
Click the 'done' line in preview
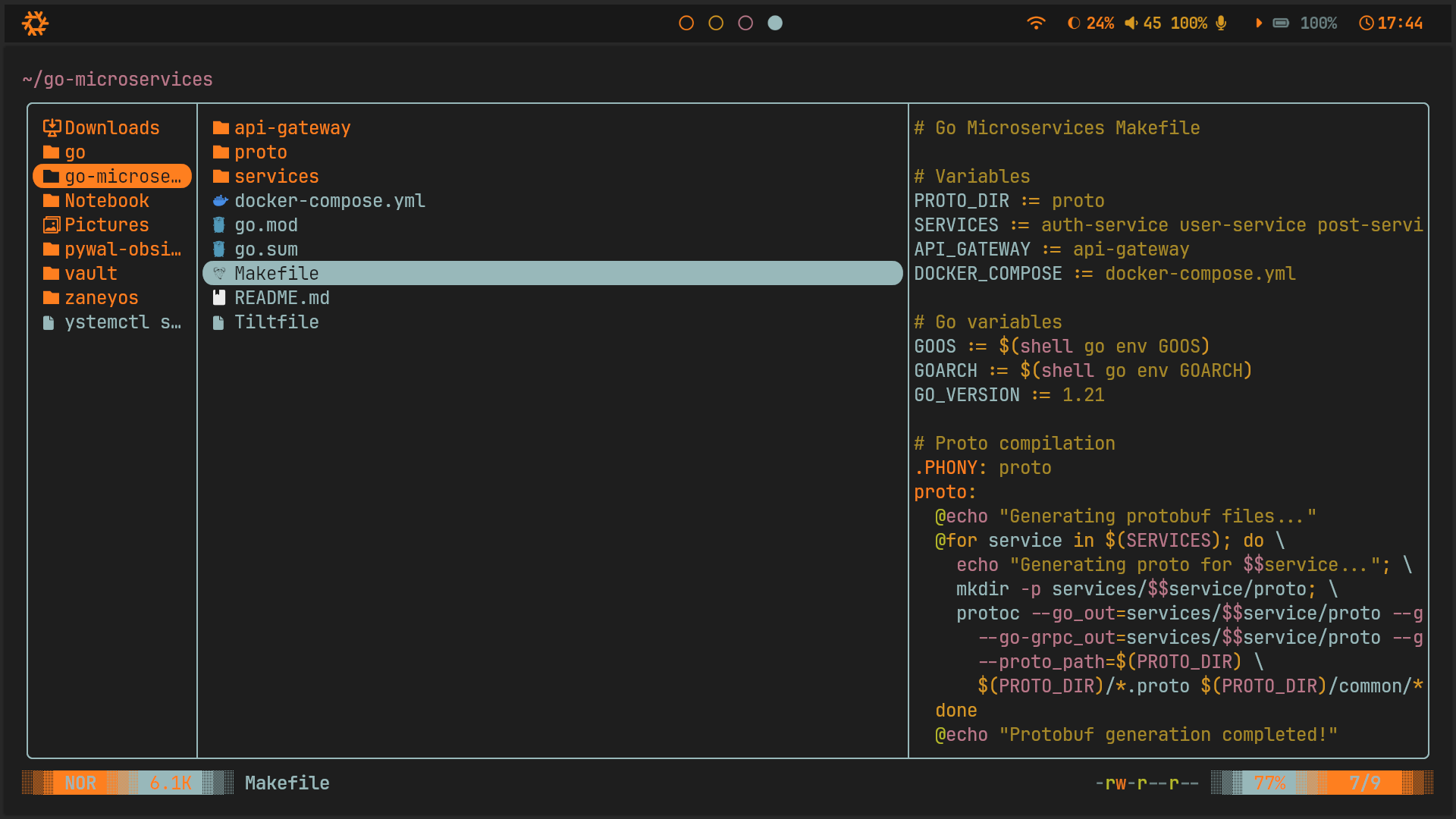956,711
